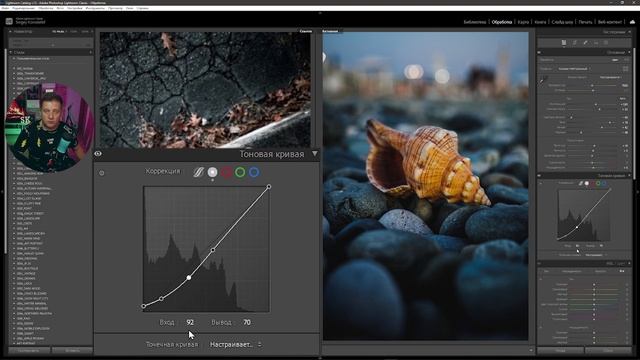Adjust the first HSL hue slider, the red one

[594, 284]
